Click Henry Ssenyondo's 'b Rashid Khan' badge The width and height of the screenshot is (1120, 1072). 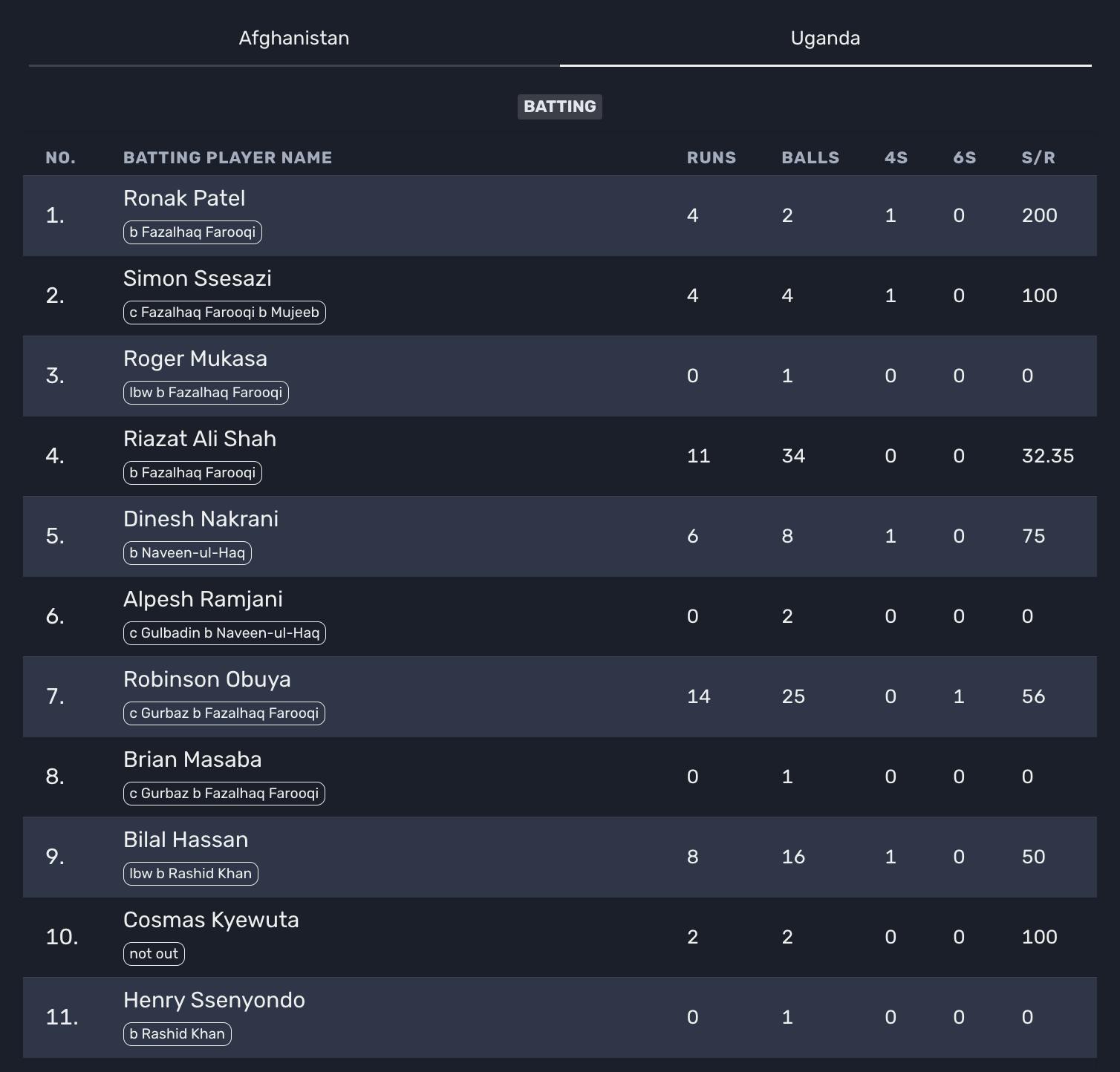coord(177,1034)
